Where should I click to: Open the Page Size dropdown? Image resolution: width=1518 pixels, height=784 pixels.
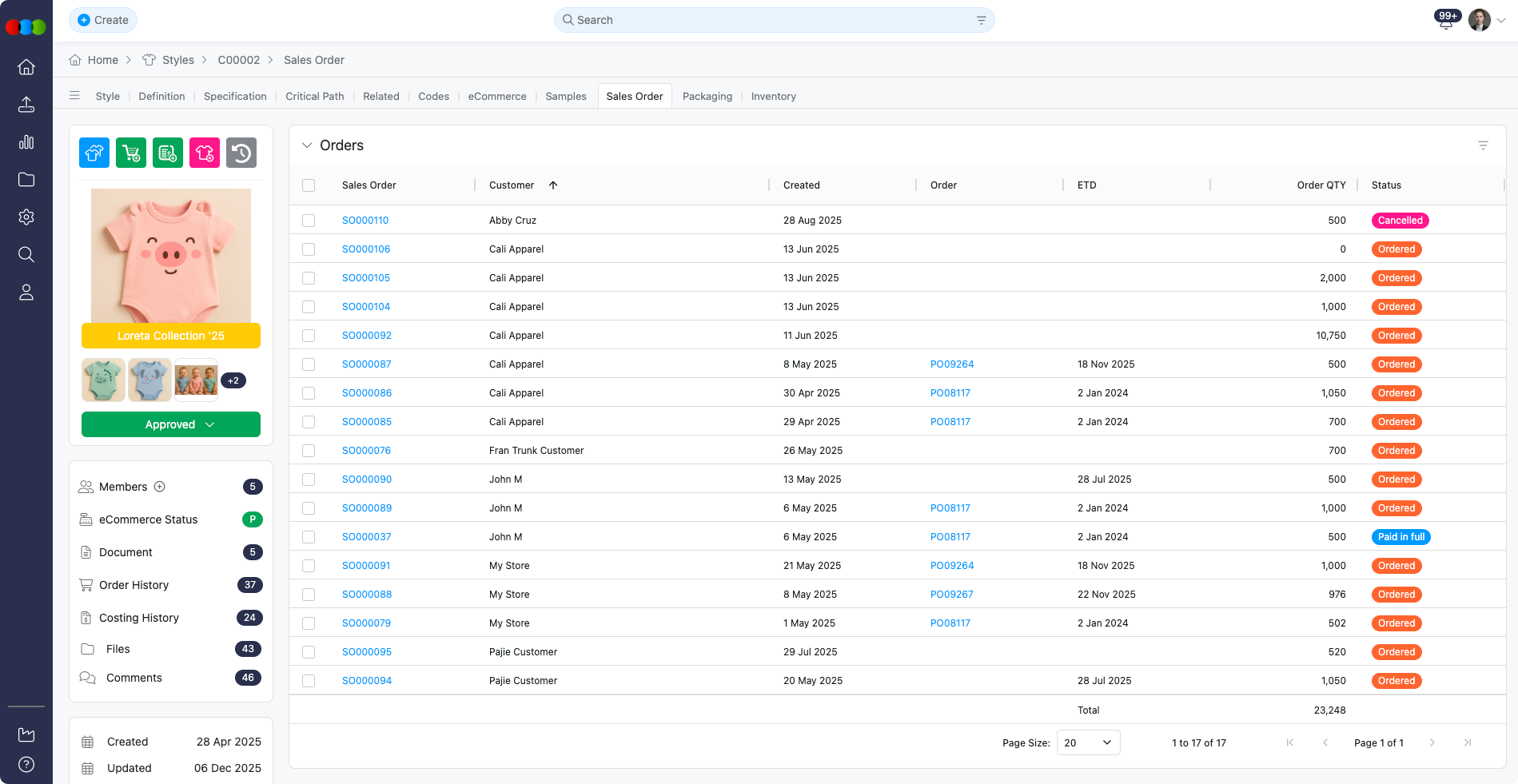coord(1088,742)
